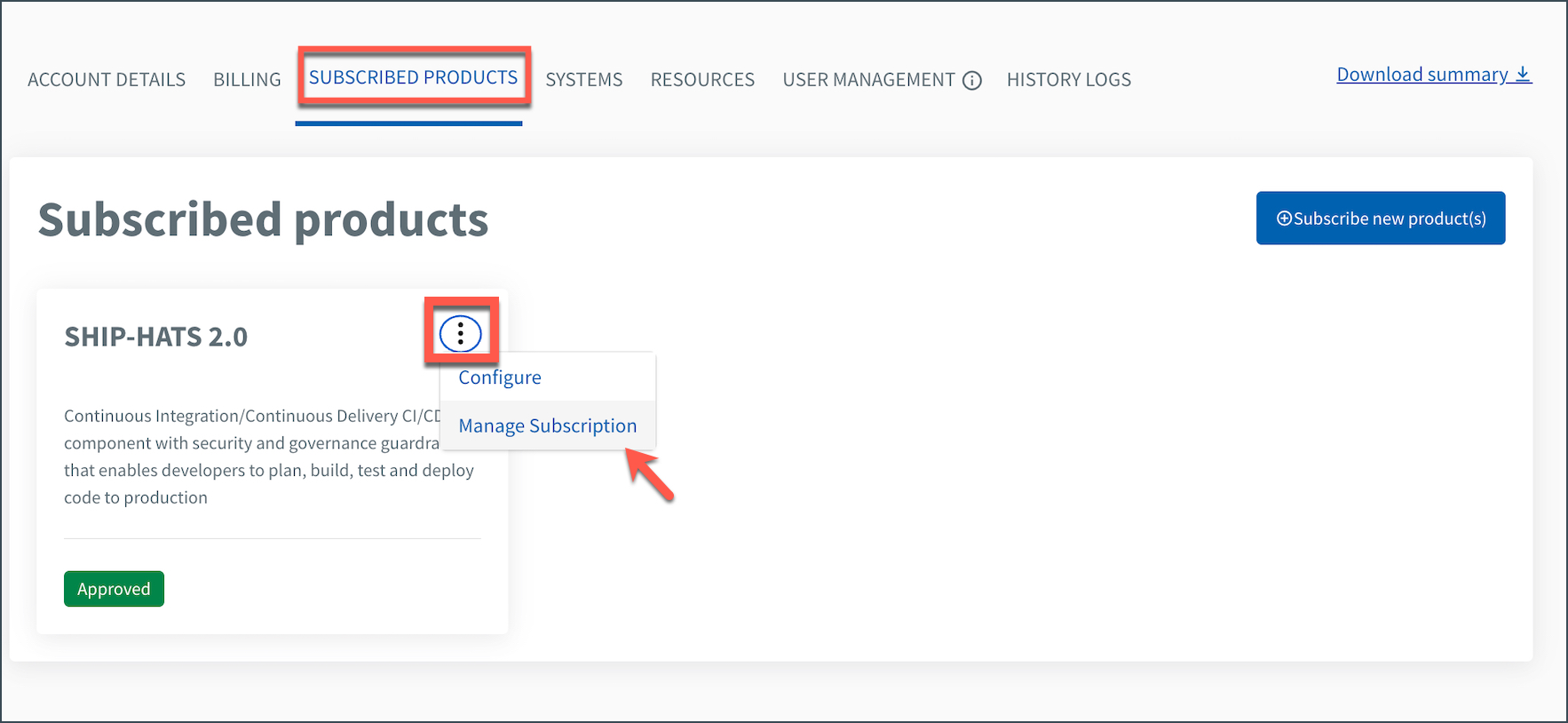Image resolution: width=1568 pixels, height=723 pixels.
Task: Click the User Management info icon
Action: 972,81
